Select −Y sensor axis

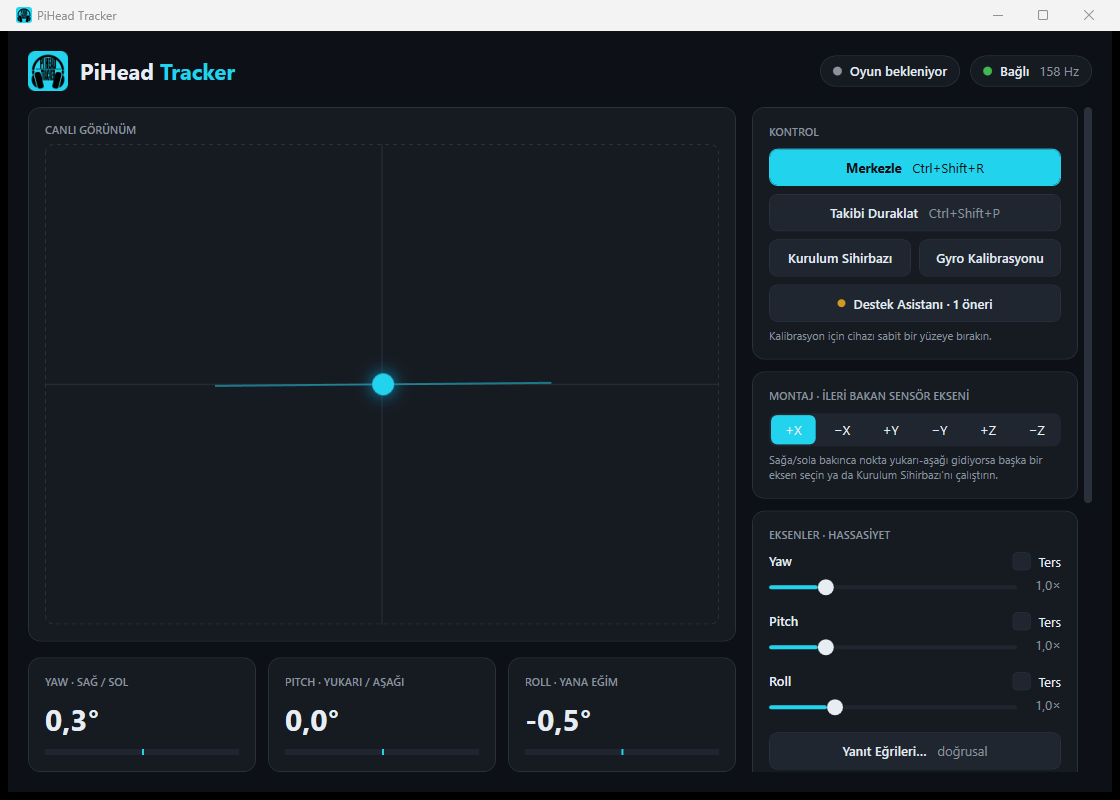pyautogui.click(x=939, y=430)
